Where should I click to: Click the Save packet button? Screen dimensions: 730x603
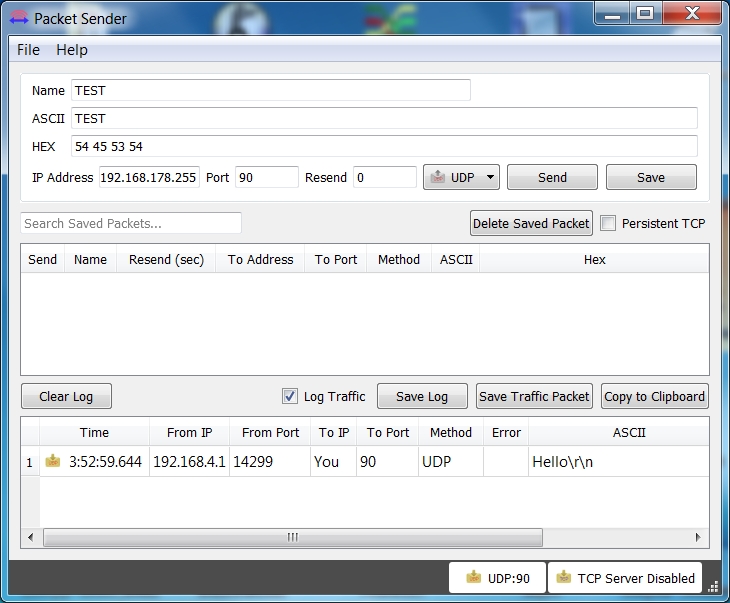click(x=651, y=177)
